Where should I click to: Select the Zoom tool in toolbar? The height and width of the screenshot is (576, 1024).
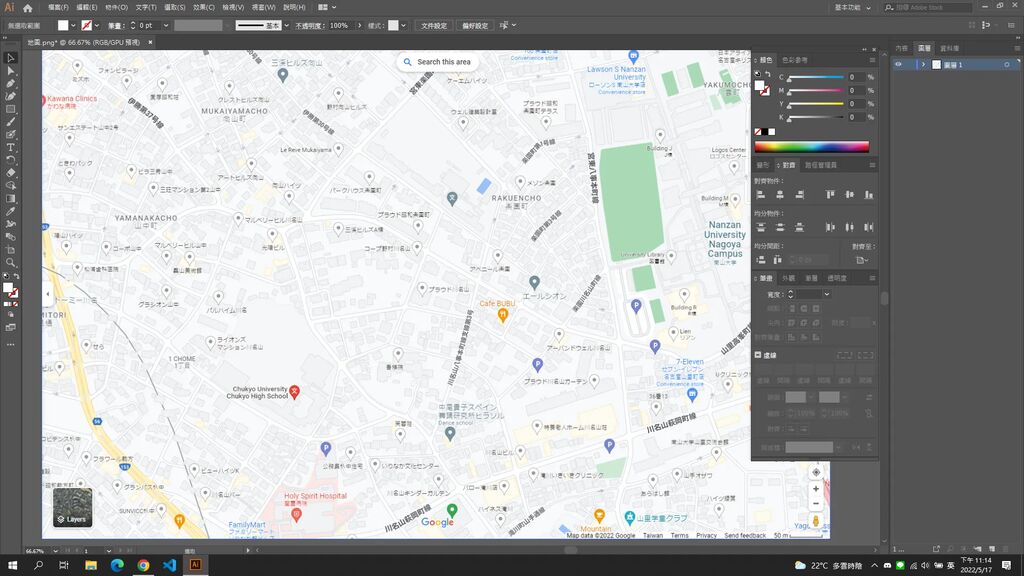[x=10, y=263]
